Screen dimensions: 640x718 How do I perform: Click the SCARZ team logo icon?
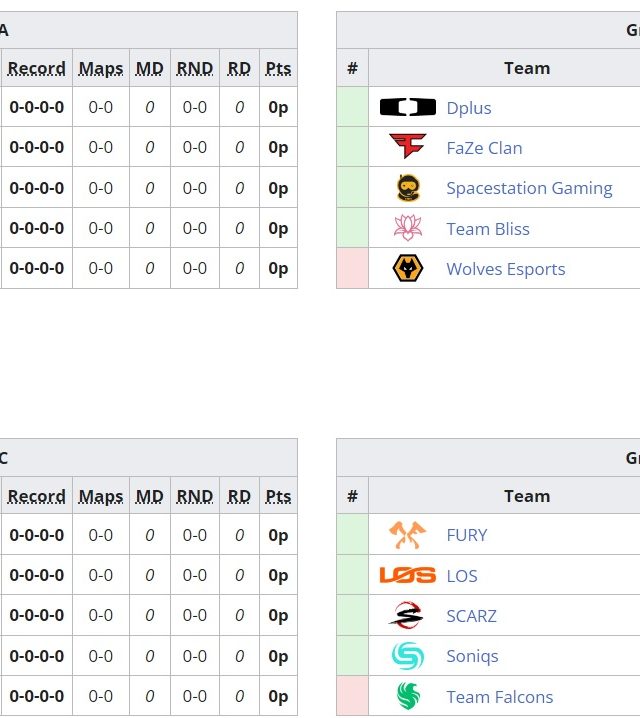pyautogui.click(x=408, y=615)
